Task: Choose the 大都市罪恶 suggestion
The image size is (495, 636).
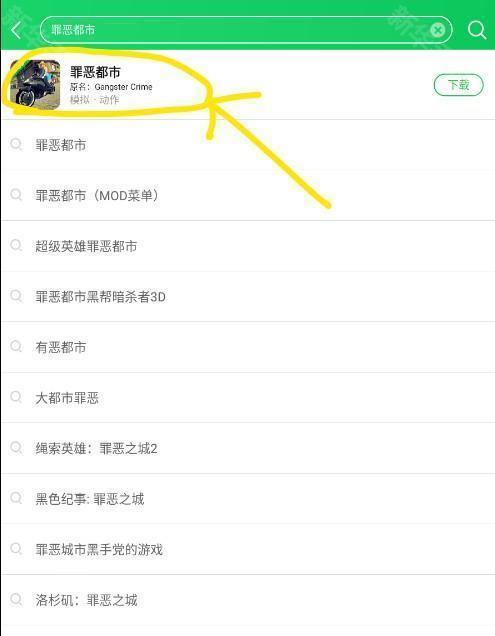Action: pyautogui.click(x=248, y=398)
